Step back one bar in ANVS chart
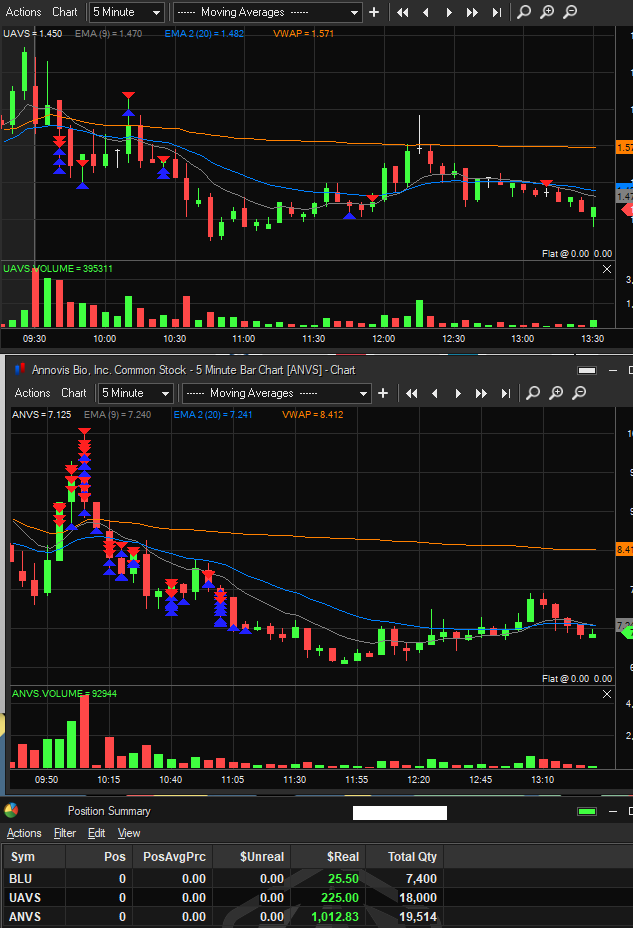The image size is (633, 928). pos(435,393)
